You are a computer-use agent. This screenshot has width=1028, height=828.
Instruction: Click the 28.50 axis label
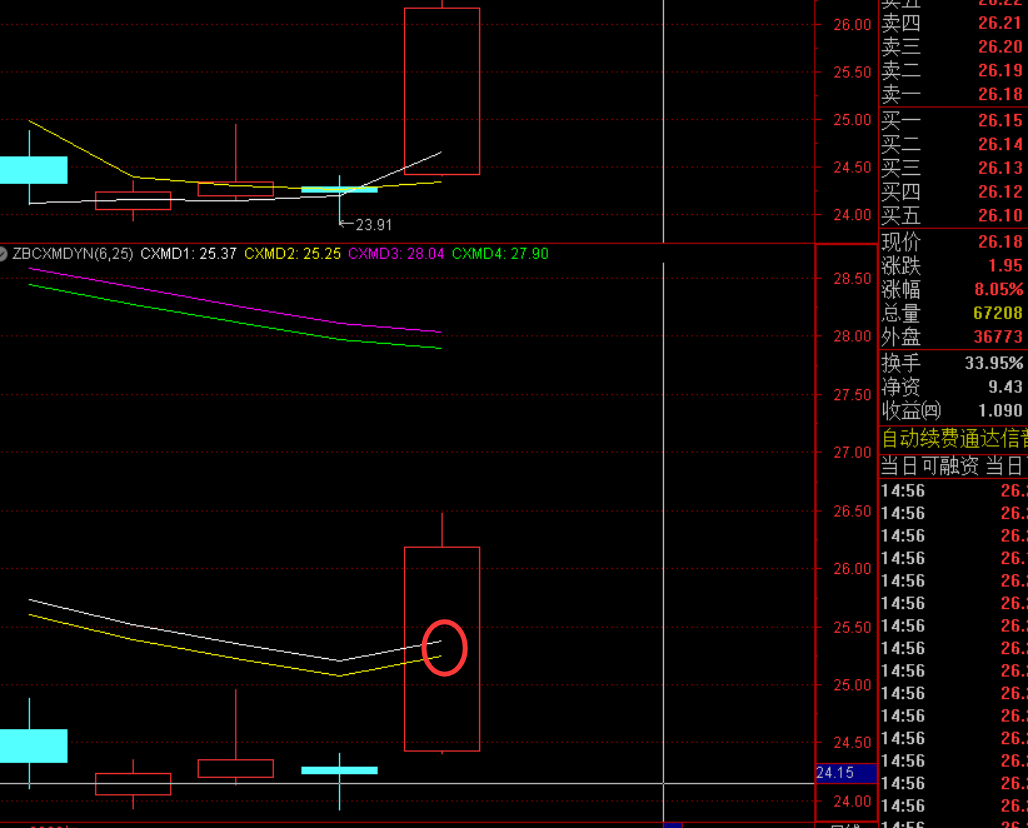[852, 279]
